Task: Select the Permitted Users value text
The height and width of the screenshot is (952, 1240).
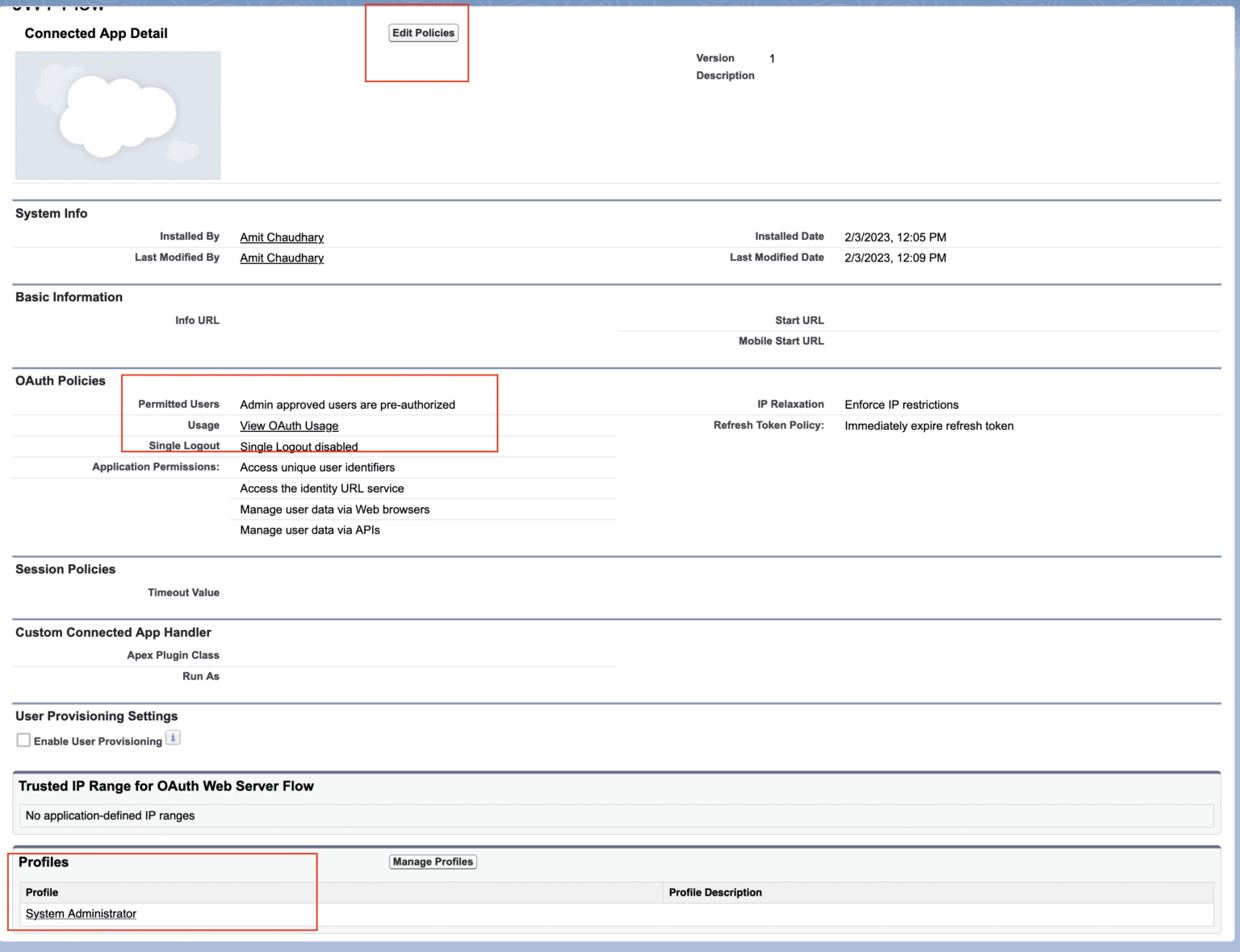Action: pos(347,405)
